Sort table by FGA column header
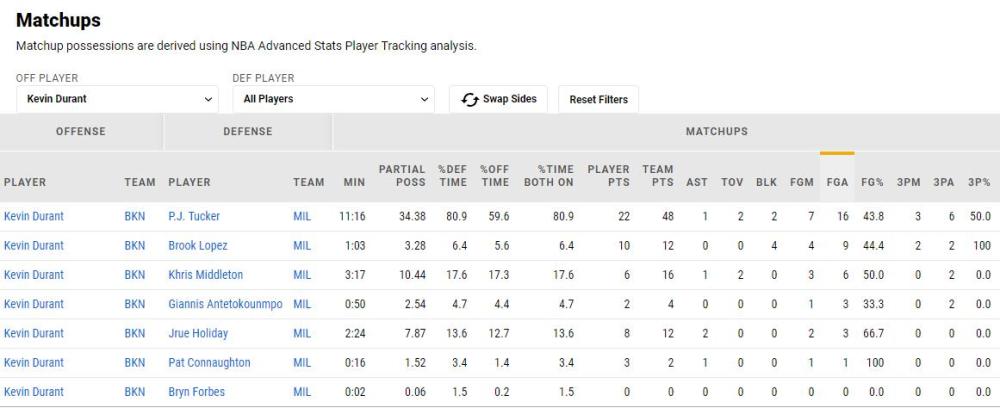1000x408 pixels. (837, 182)
